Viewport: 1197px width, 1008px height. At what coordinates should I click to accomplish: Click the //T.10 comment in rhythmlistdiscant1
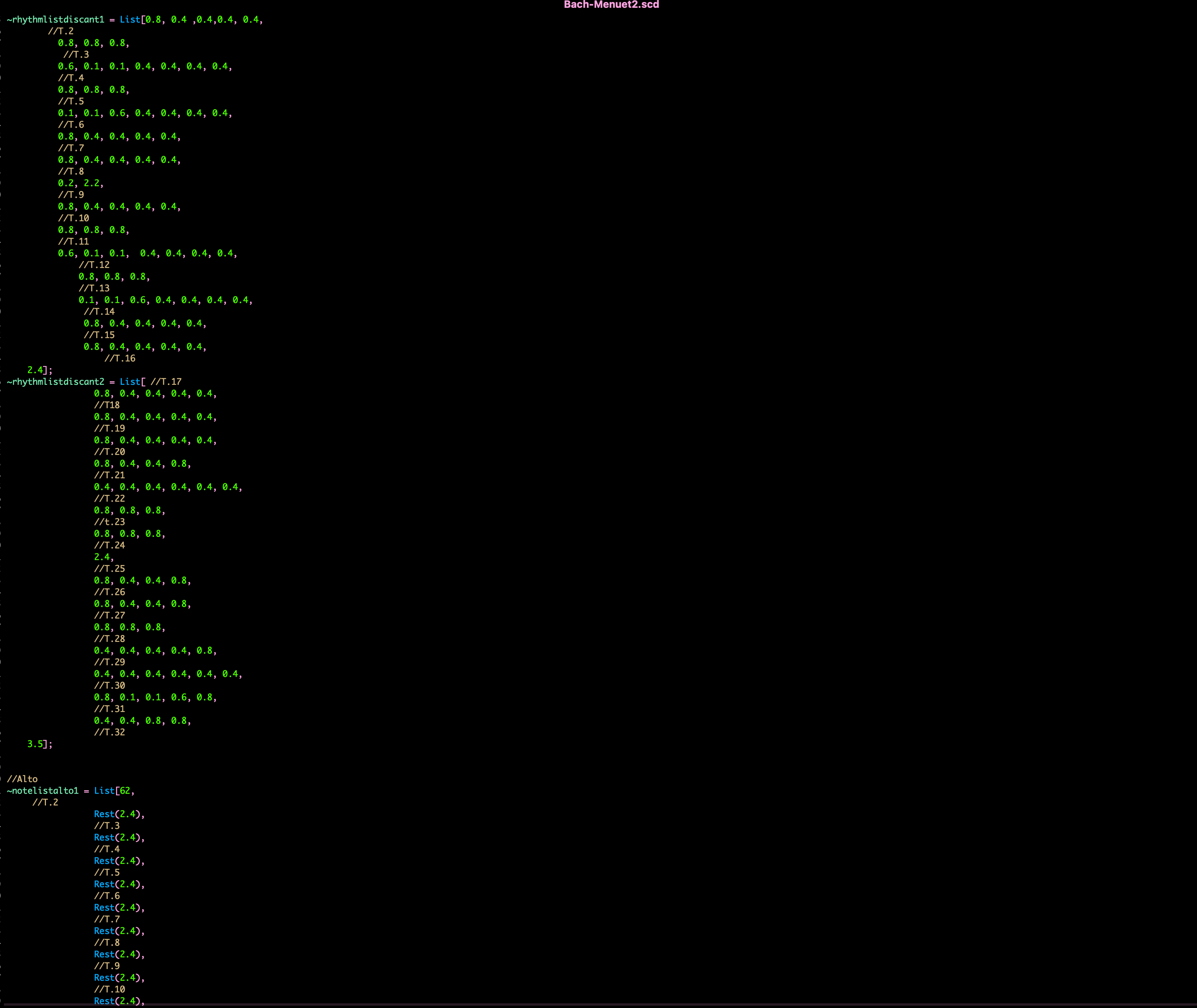coord(73,218)
